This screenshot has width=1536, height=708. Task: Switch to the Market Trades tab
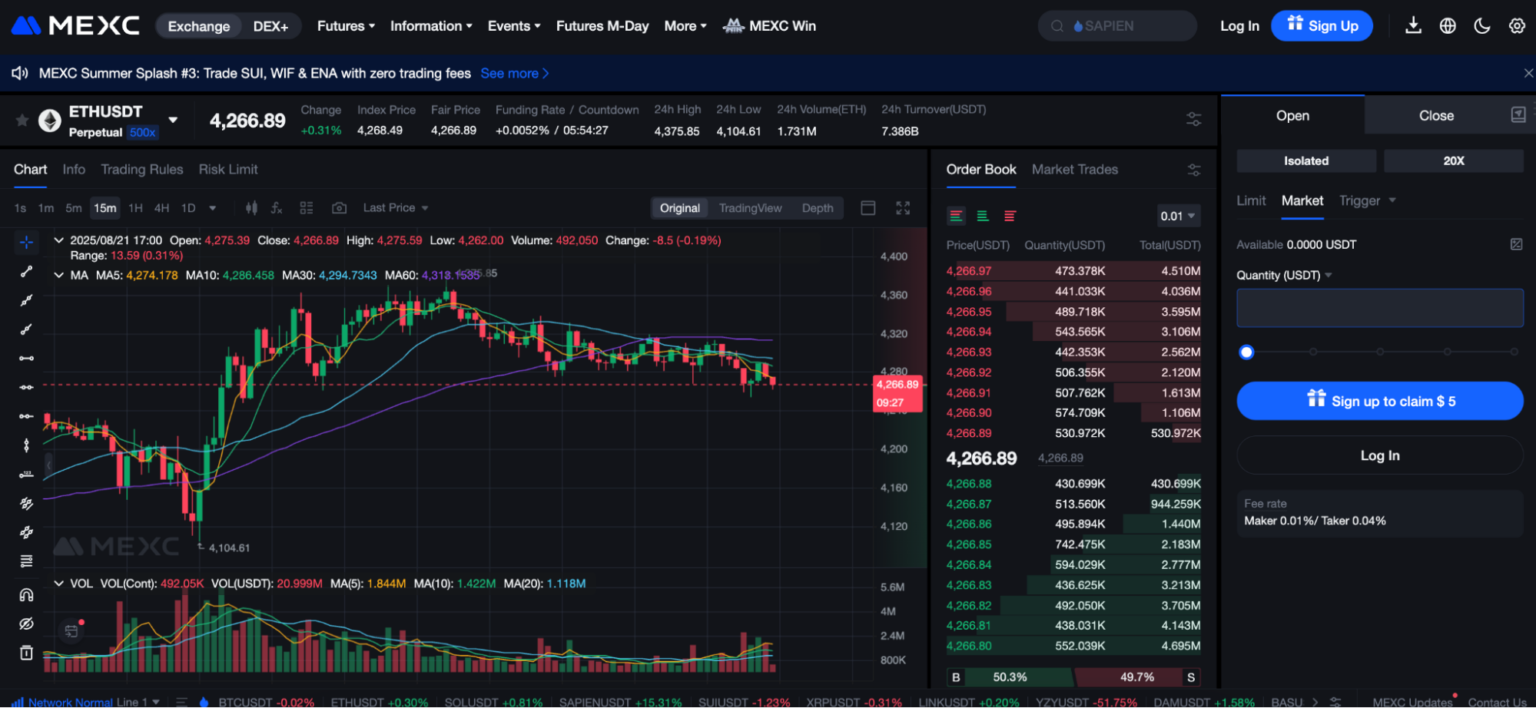1074,169
